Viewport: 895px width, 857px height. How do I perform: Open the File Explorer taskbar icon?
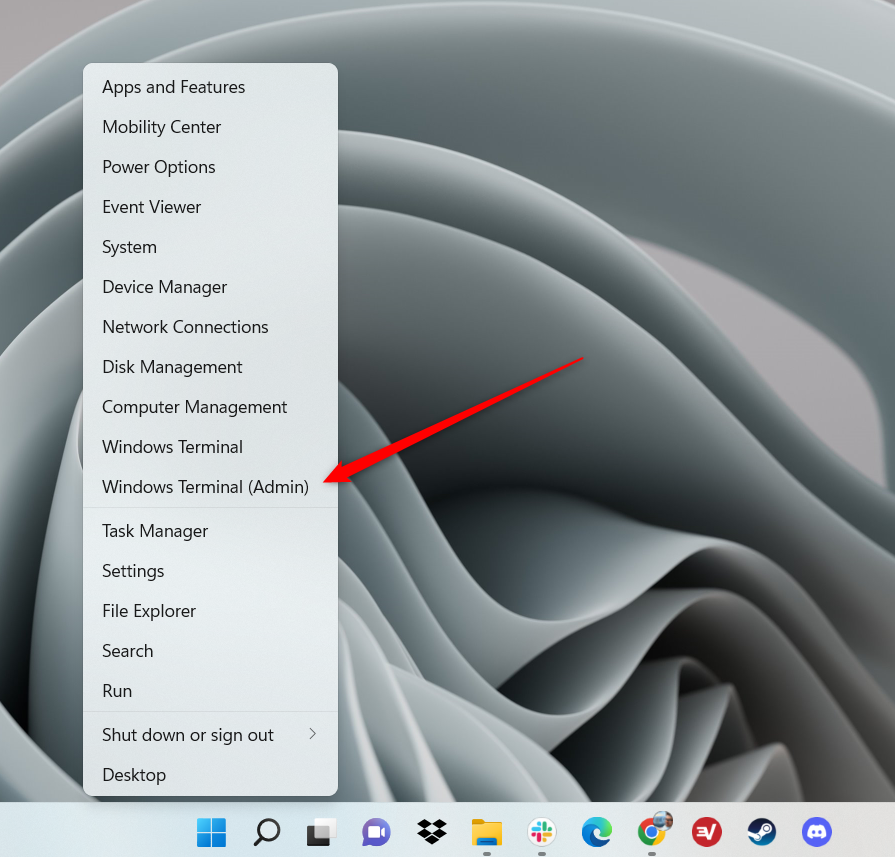click(x=487, y=831)
